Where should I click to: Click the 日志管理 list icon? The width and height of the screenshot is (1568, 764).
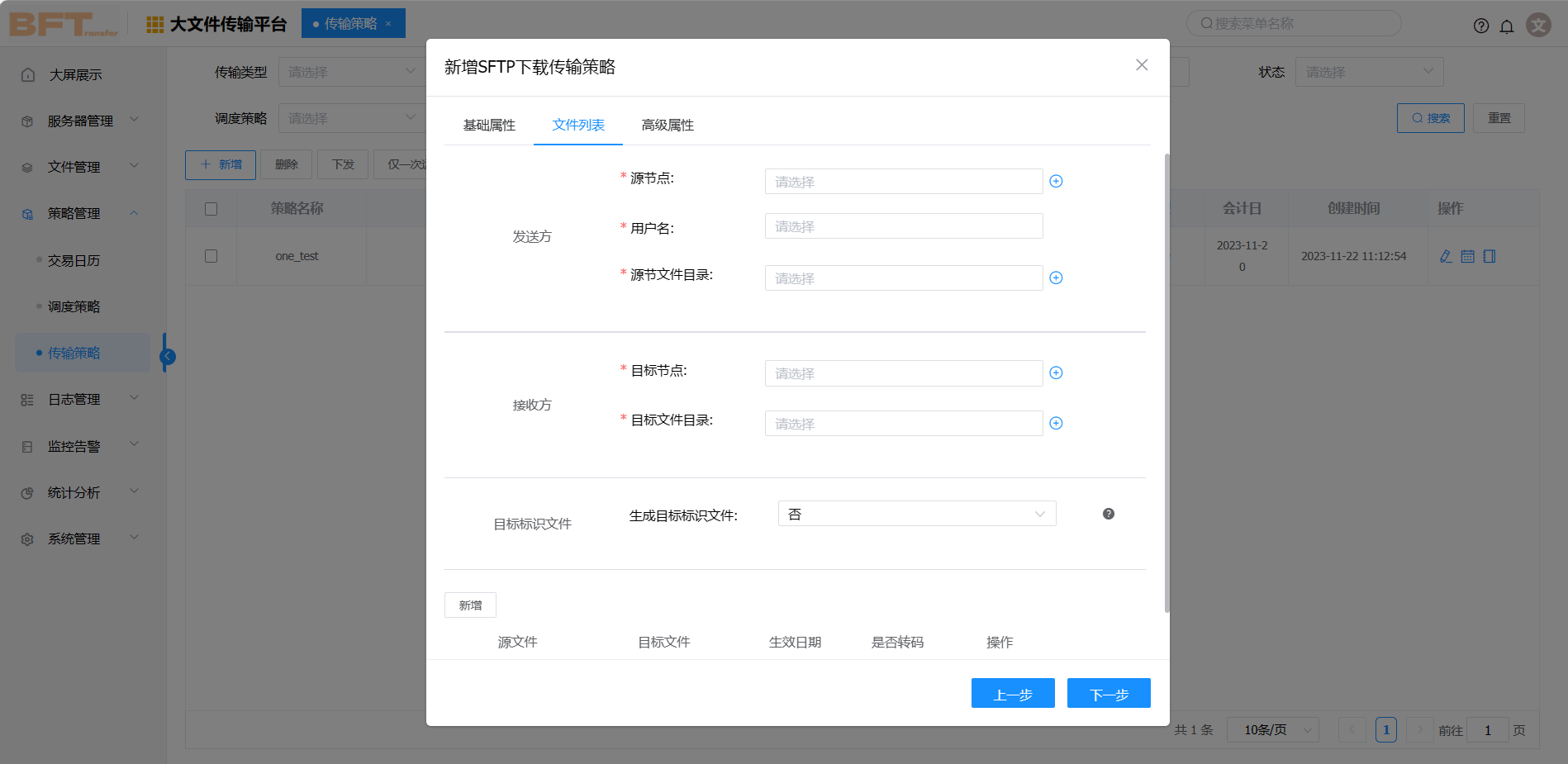click(27, 400)
